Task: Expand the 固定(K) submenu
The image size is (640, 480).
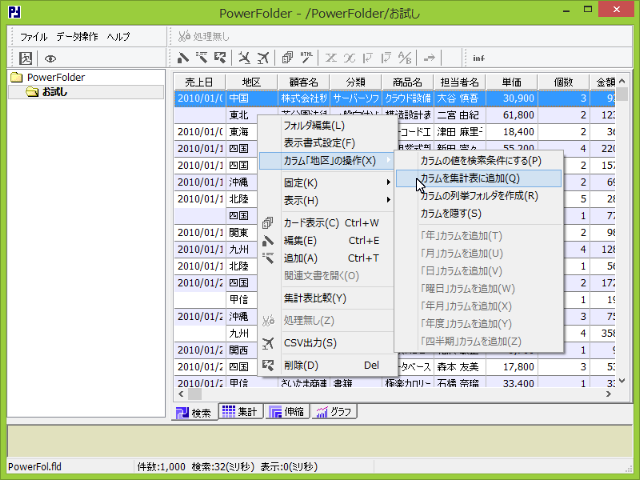Action: 328,183
